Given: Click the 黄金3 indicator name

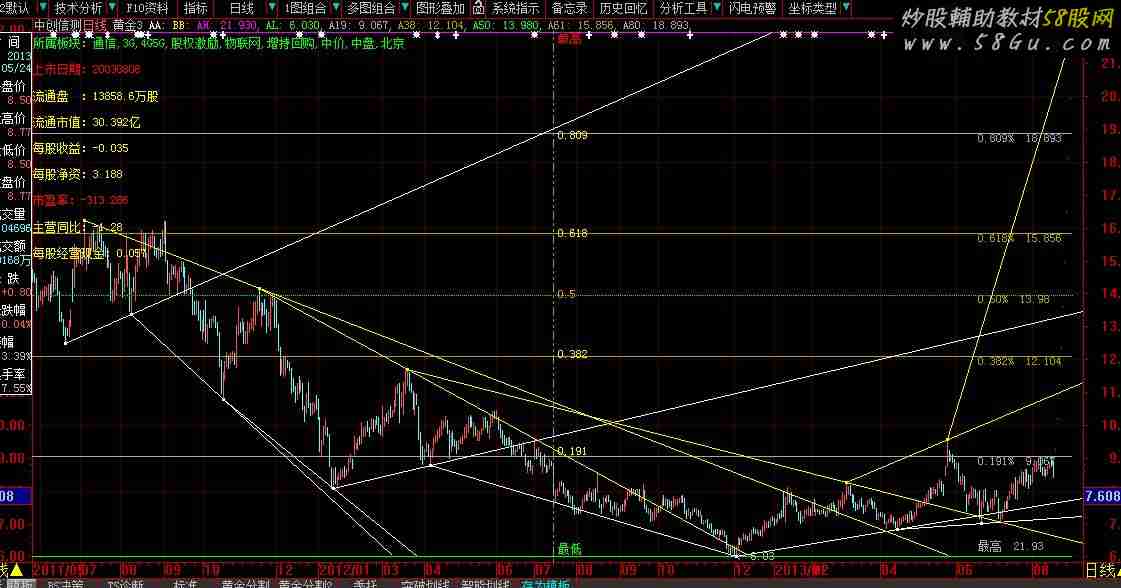Looking at the screenshot, I should [129, 26].
